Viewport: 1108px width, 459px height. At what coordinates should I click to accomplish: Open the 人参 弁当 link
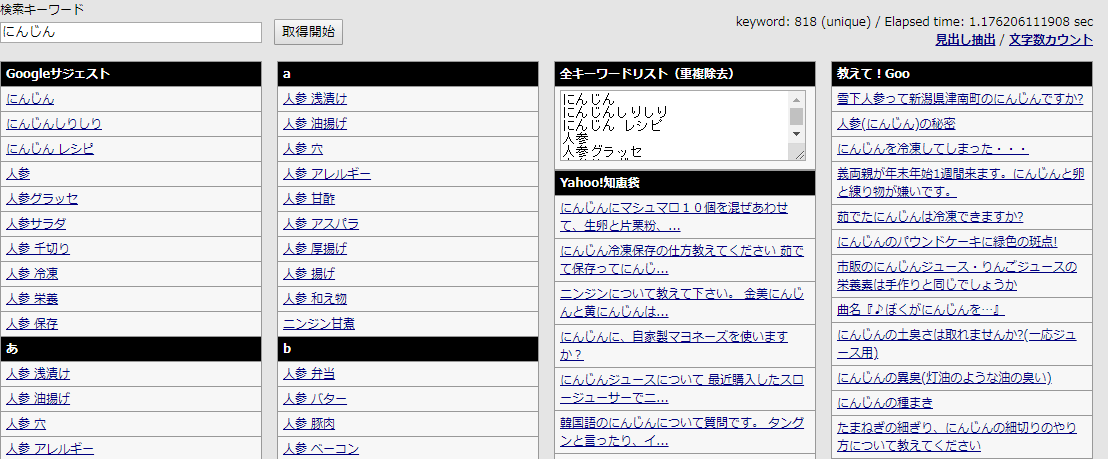coord(309,374)
